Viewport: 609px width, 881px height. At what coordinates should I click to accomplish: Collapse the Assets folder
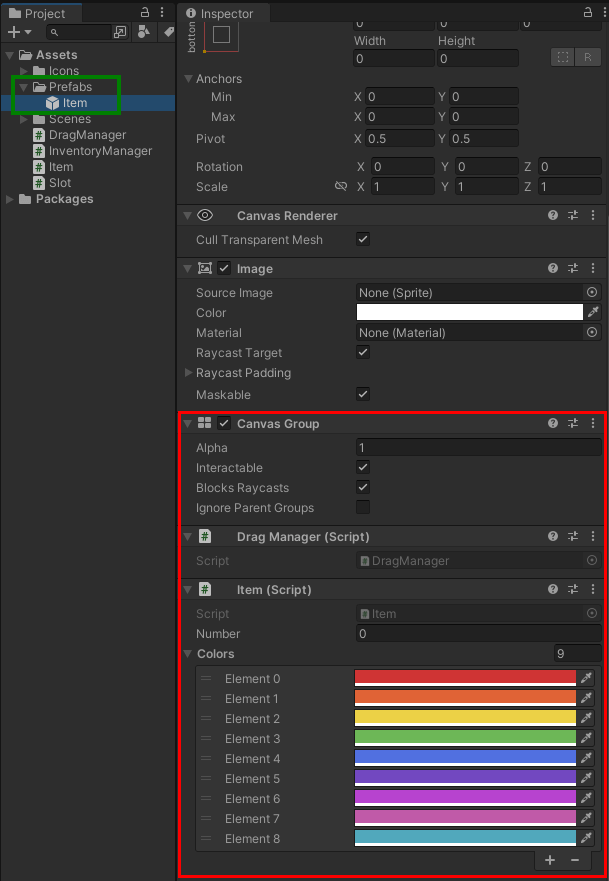pos(10,55)
